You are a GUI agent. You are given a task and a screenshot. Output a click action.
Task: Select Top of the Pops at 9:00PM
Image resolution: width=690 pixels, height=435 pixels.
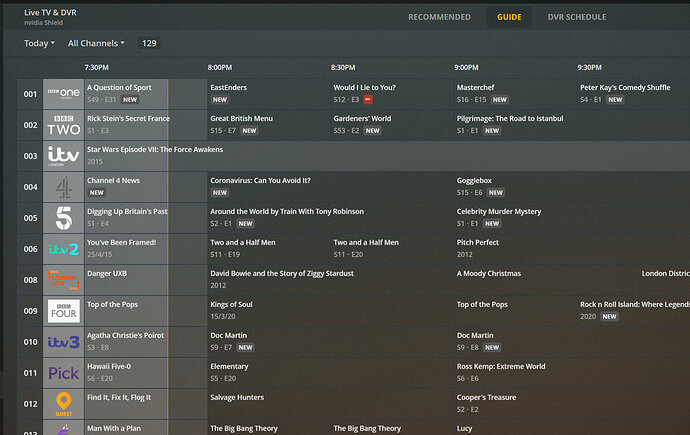pyautogui.click(x=515, y=311)
